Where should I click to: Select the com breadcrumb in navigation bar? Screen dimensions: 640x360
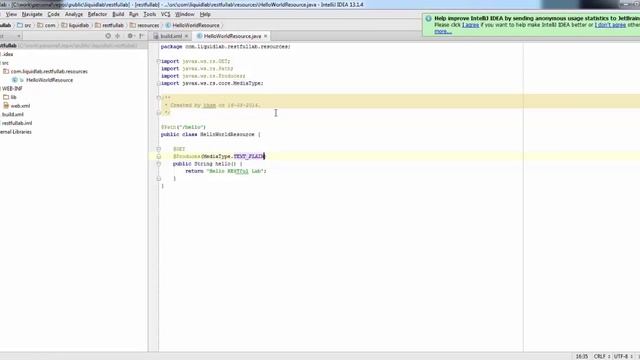click(x=46, y=25)
